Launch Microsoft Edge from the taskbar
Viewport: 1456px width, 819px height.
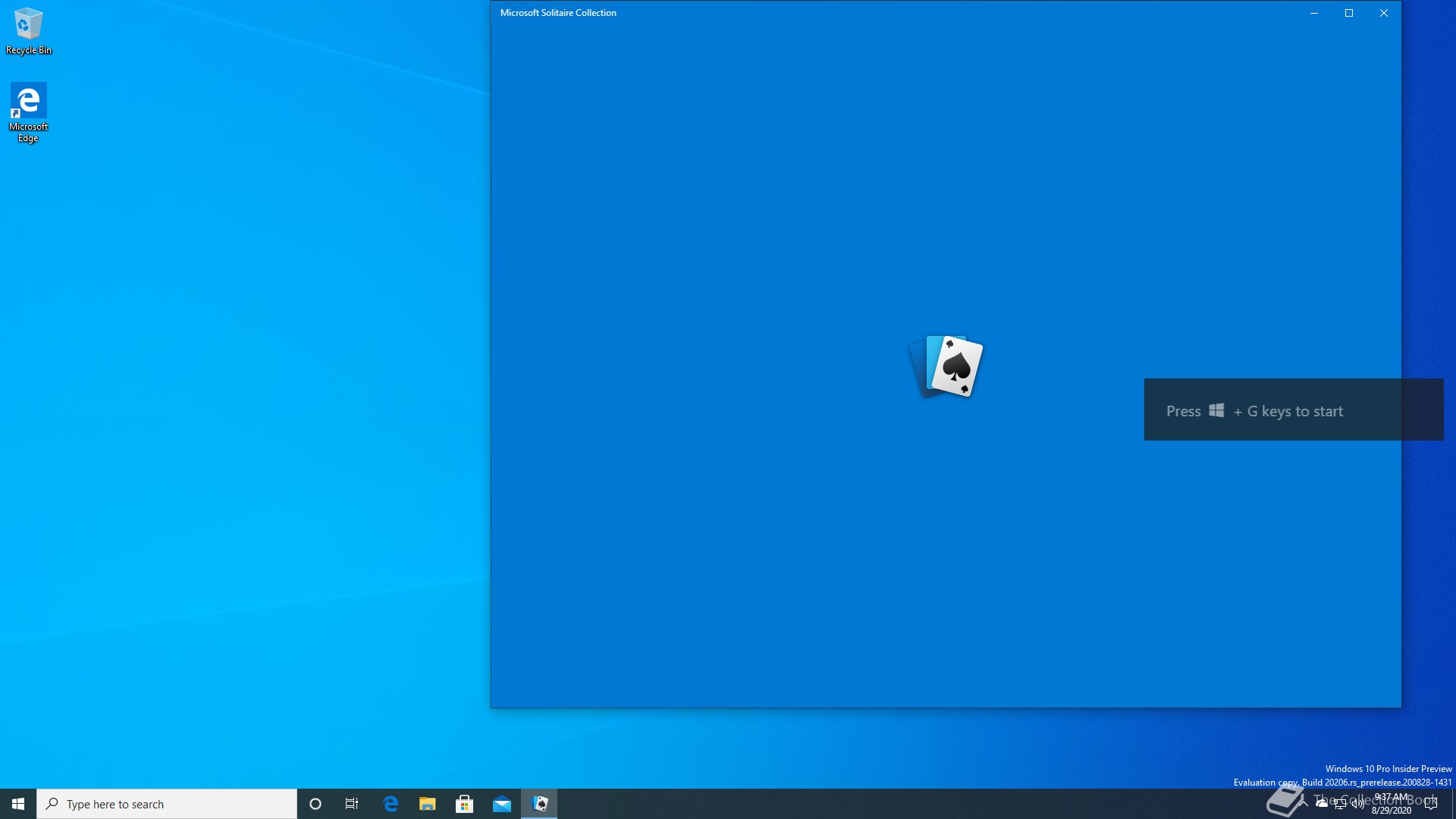pos(391,804)
